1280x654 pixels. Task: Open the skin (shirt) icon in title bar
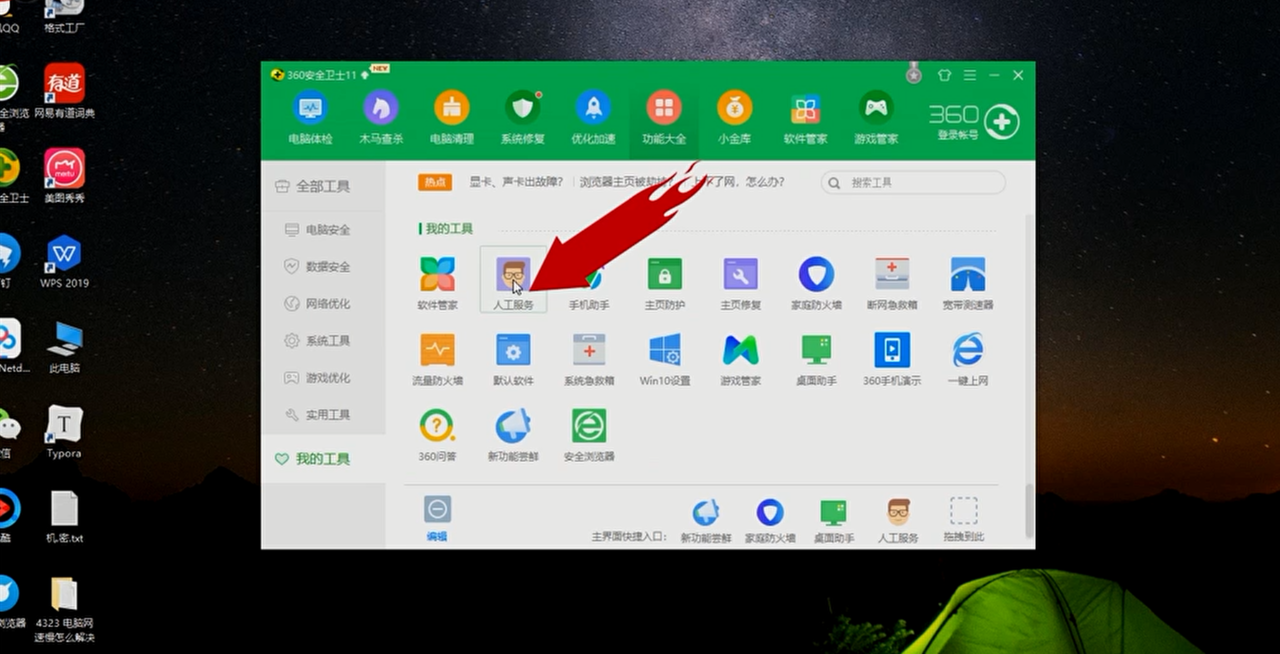point(944,75)
